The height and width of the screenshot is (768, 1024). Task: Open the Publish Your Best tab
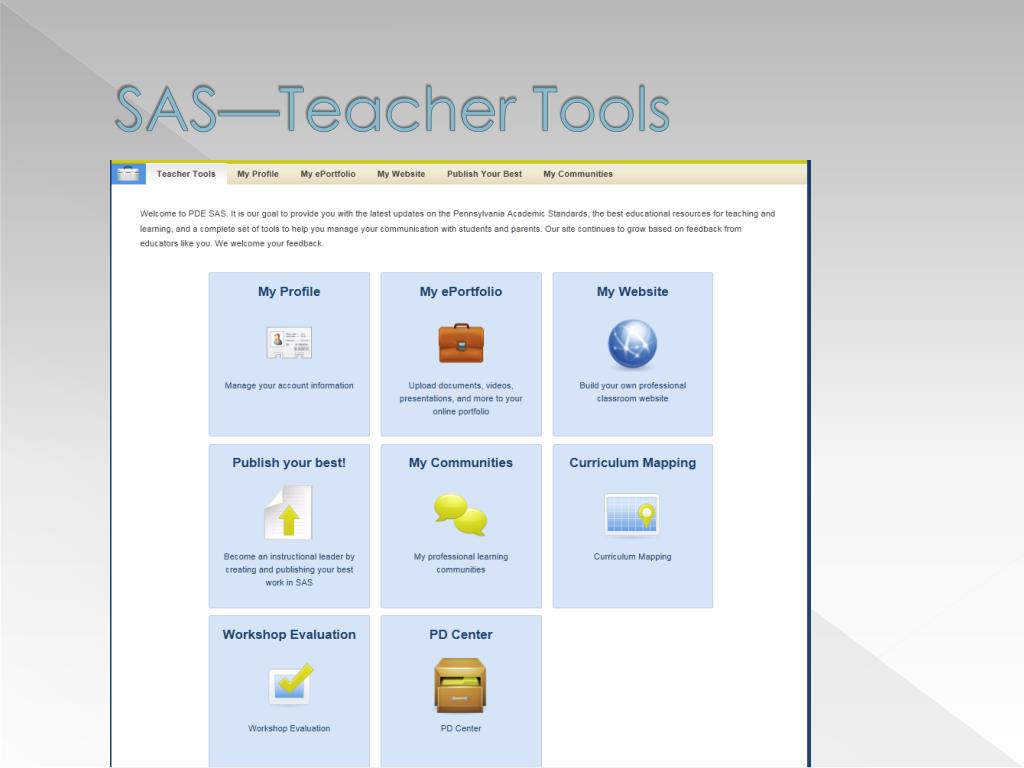coord(485,174)
